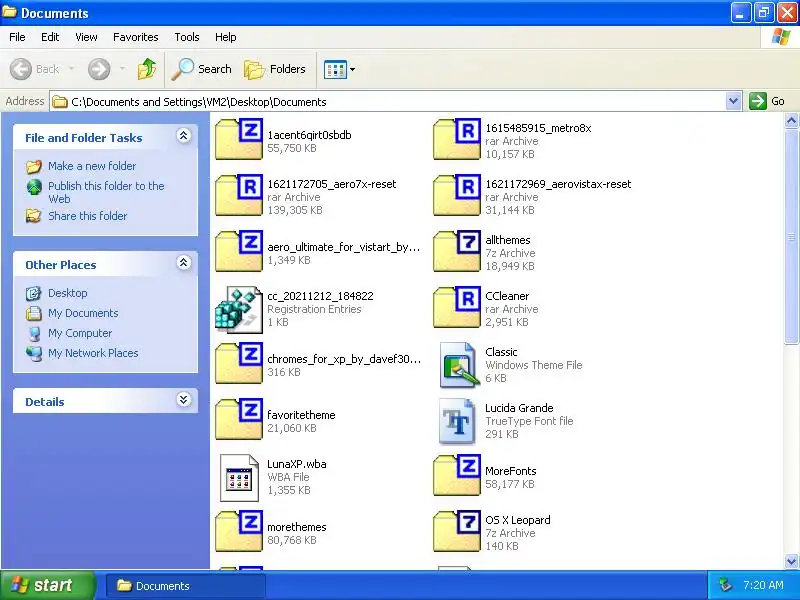Toggle the Folders pane button
The height and width of the screenshot is (600, 800).
275,69
